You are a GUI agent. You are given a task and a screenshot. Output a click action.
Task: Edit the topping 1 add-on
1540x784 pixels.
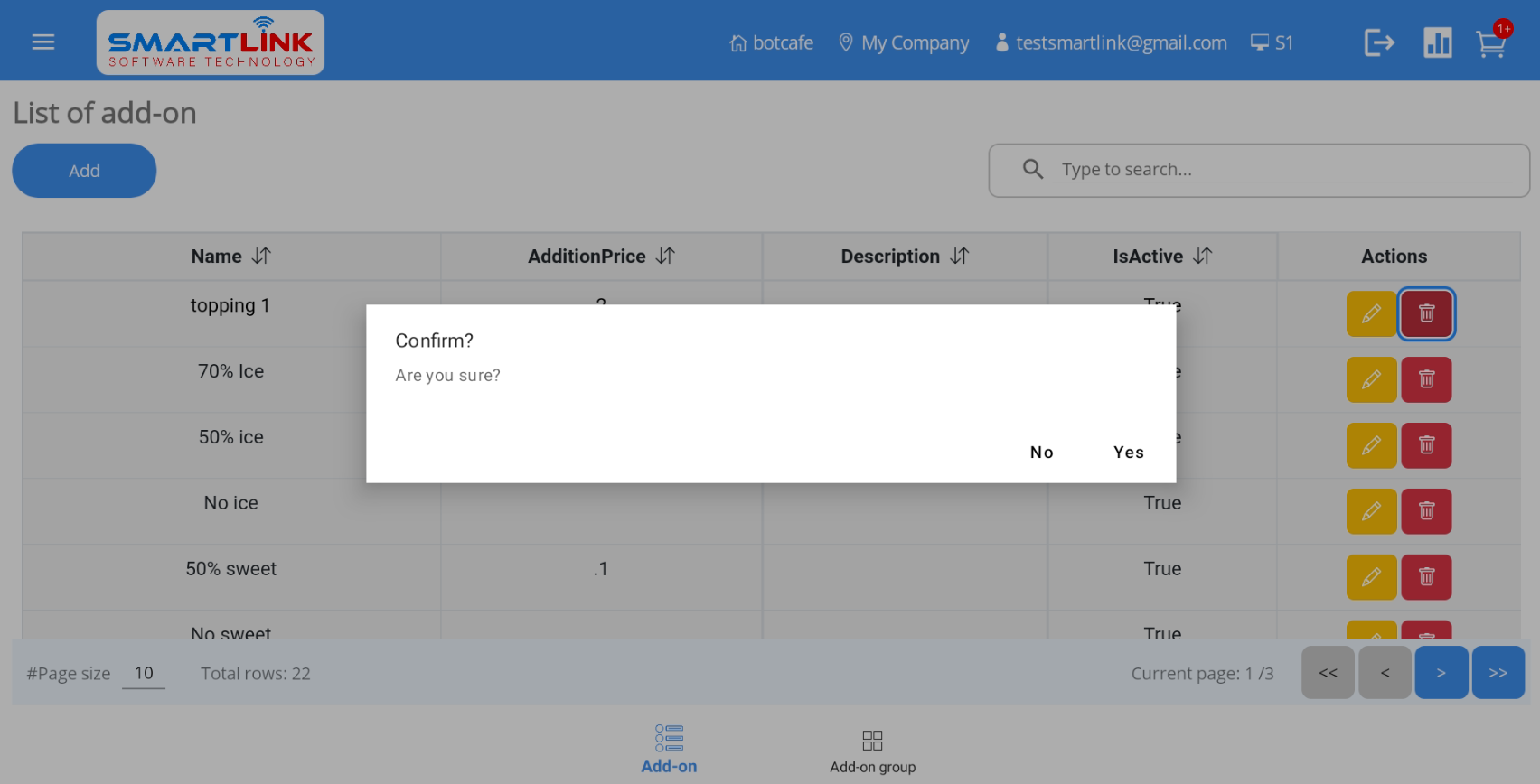coord(1371,313)
